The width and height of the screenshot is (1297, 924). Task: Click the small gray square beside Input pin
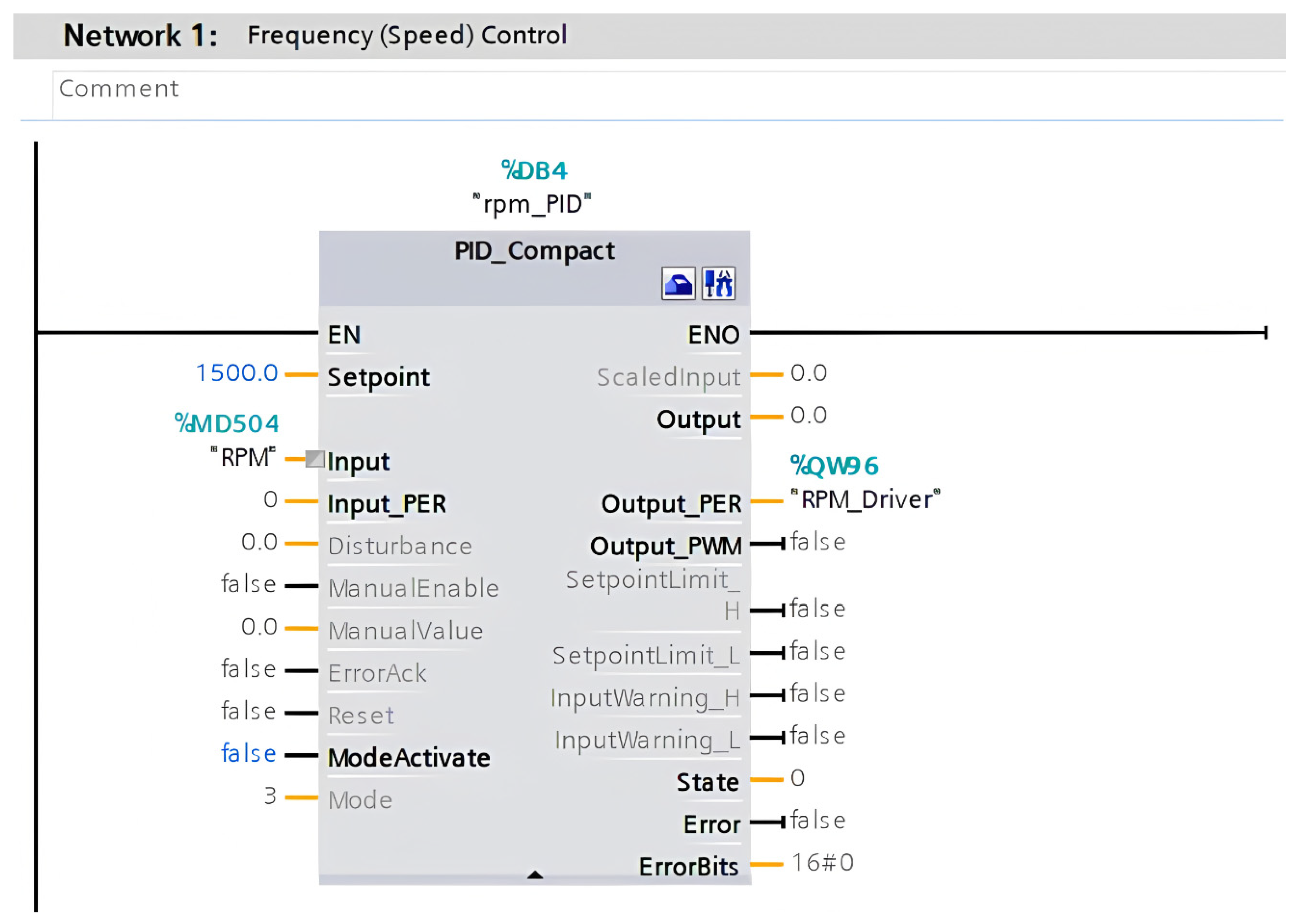coord(315,459)
